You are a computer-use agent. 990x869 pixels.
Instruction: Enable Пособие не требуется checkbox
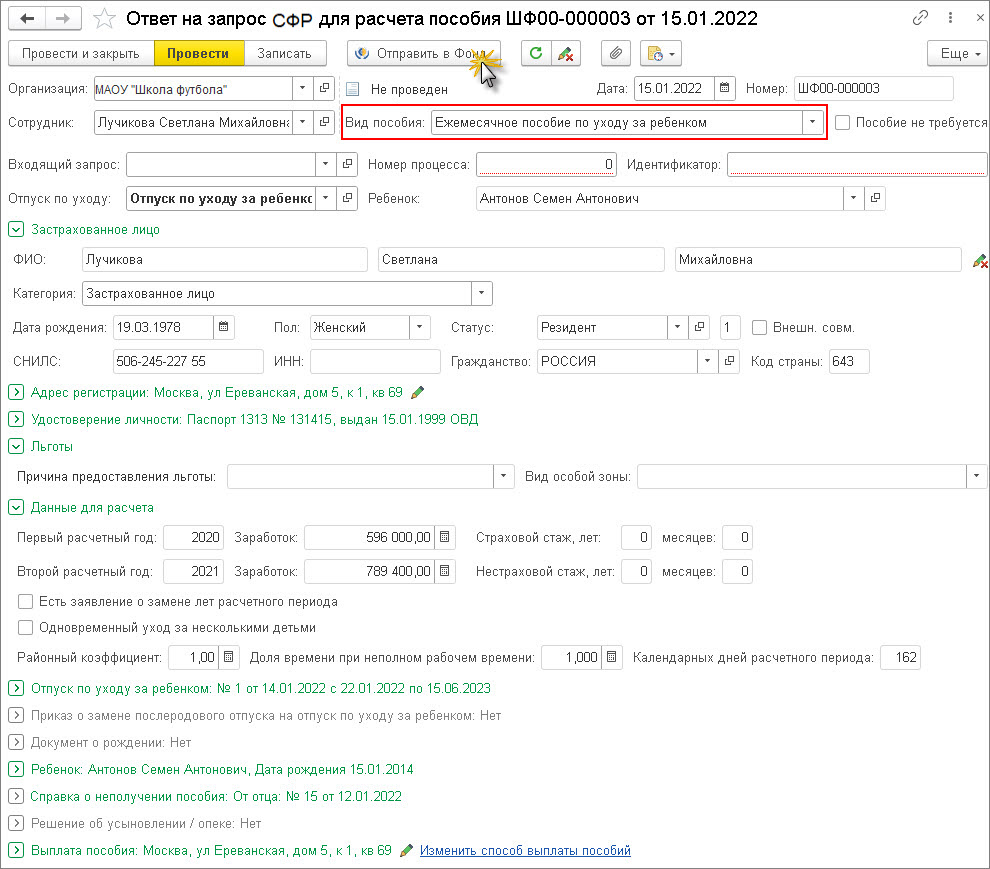point(842,123)
